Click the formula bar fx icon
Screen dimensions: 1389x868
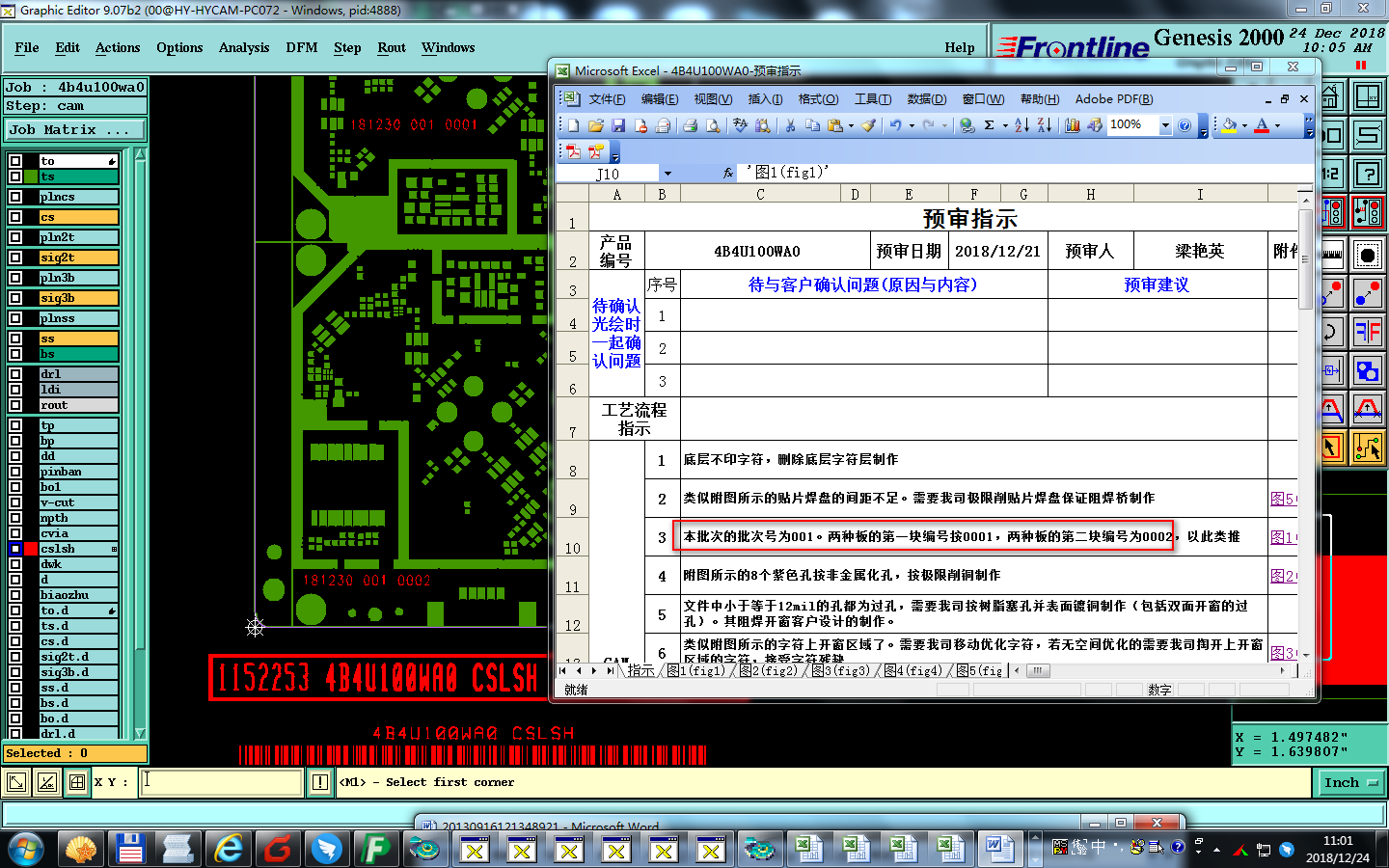(728, 174)
